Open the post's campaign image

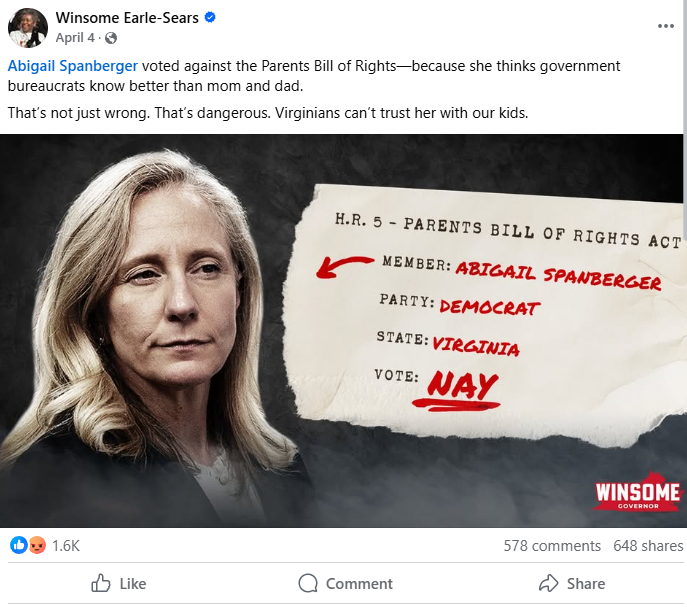pos(341,330)
